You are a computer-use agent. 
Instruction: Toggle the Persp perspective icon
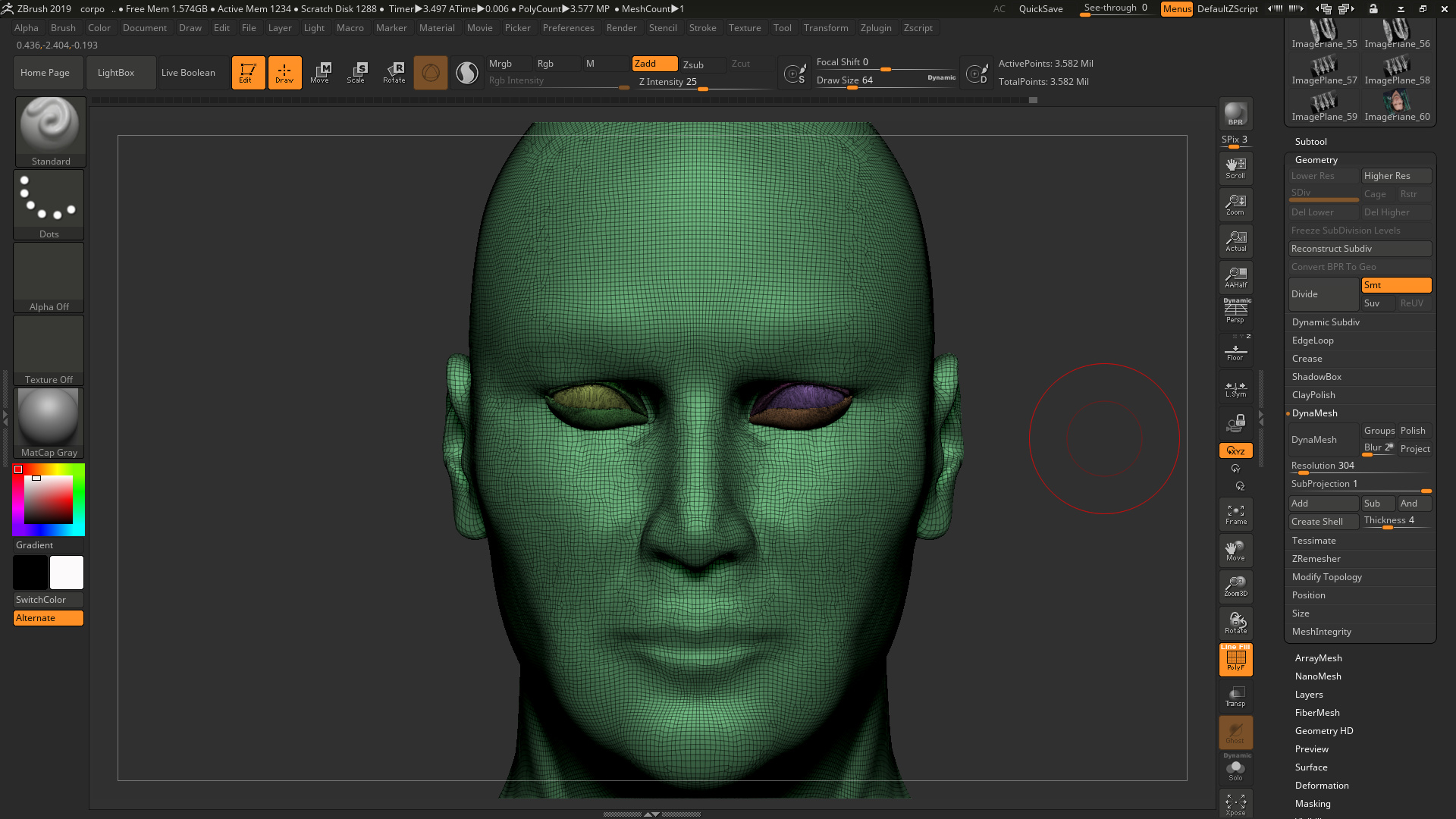point(1235,312)
